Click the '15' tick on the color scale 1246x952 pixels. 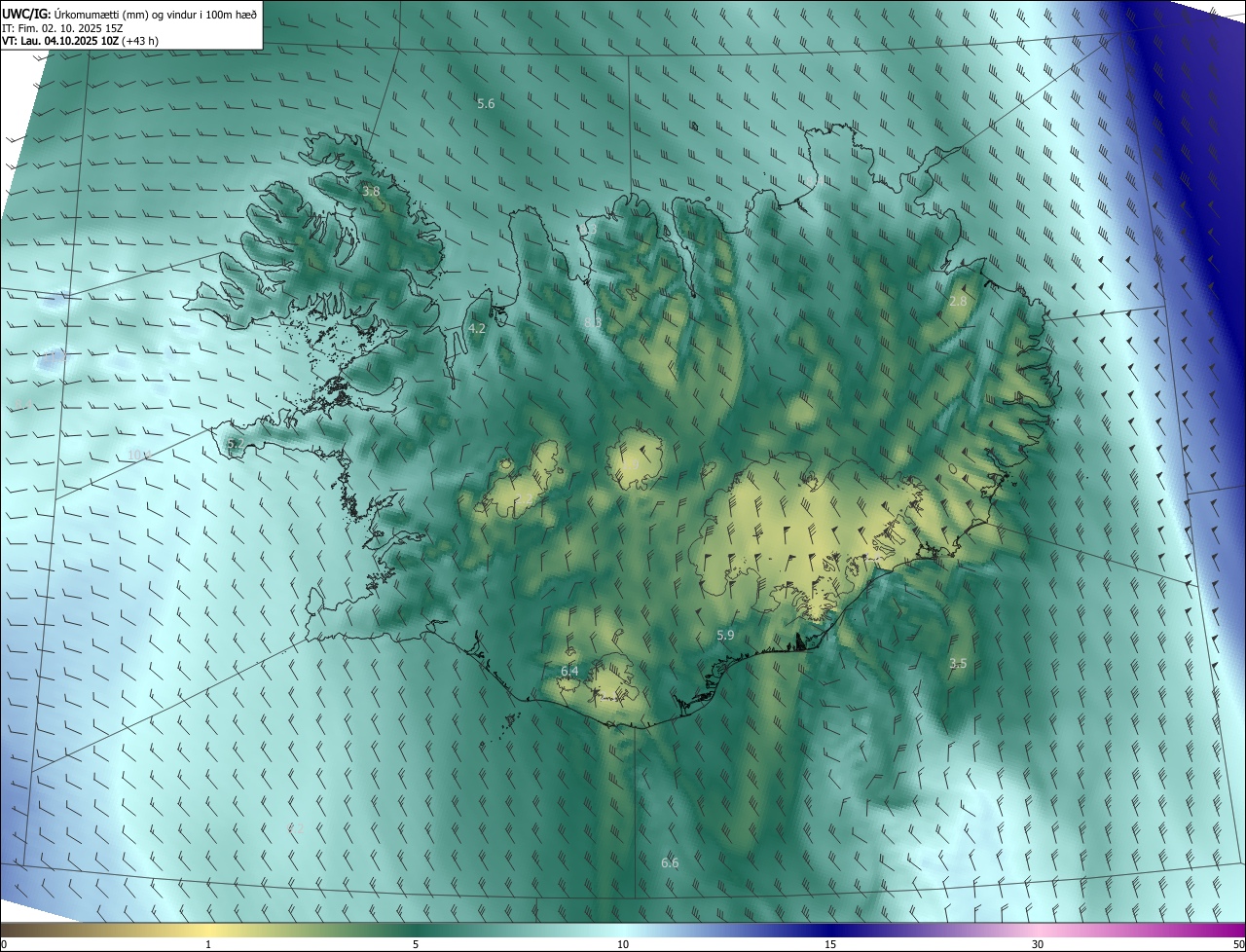(830, 944)
